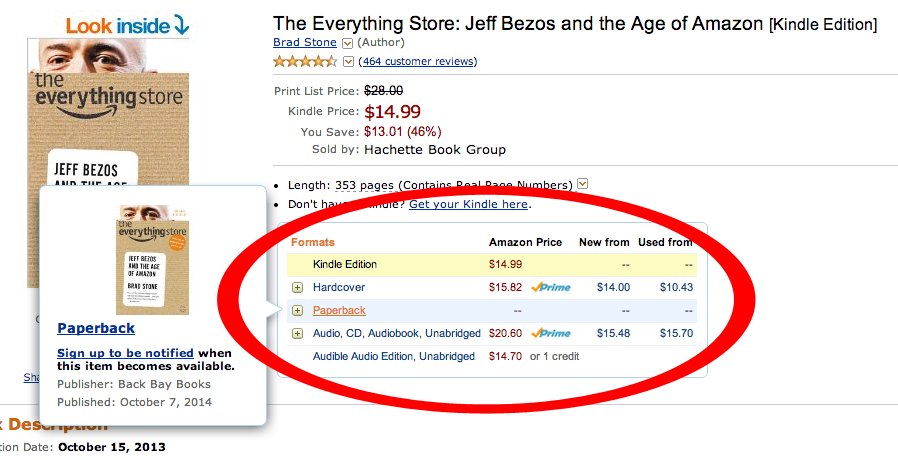Open the dropdown next to star ratings
The width and height of the screenshot is (898, 460).
click(x=348, y=61)
